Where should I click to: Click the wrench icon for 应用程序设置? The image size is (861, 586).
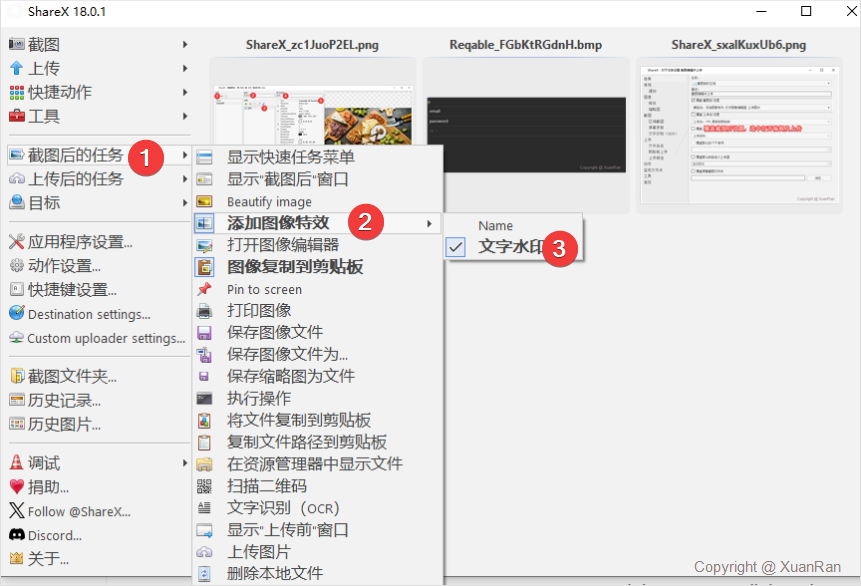[16, 241]
